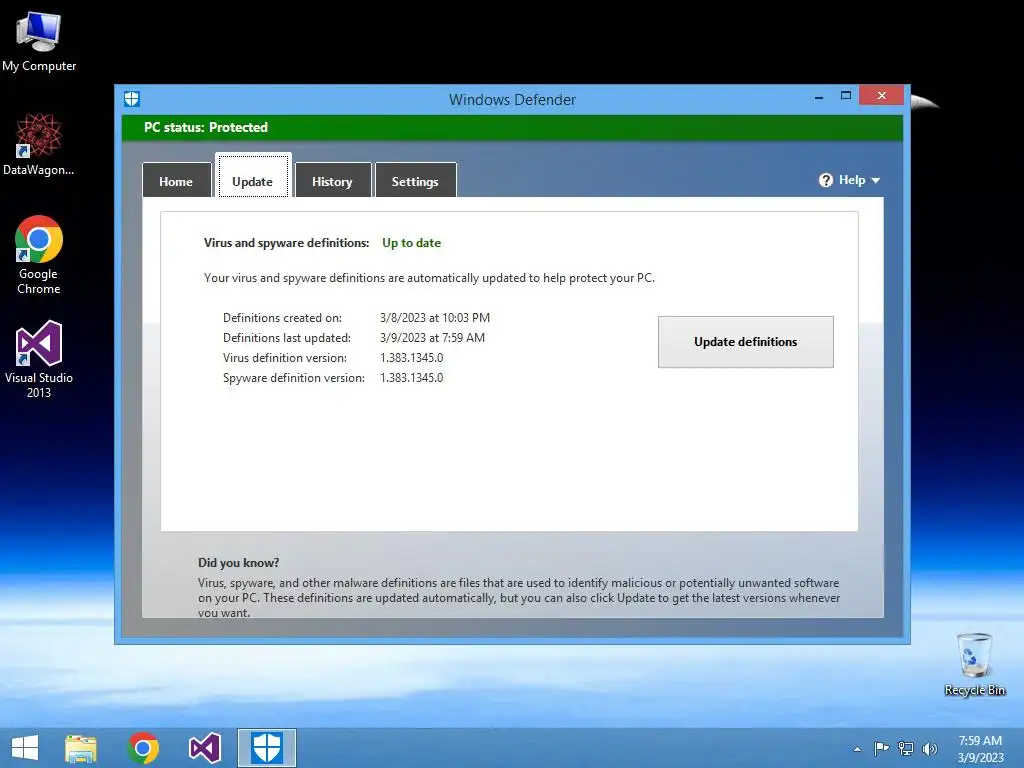Launch Chrome from the taskbar
Screen dimensions: 1024x768
[x=143, y=748]
